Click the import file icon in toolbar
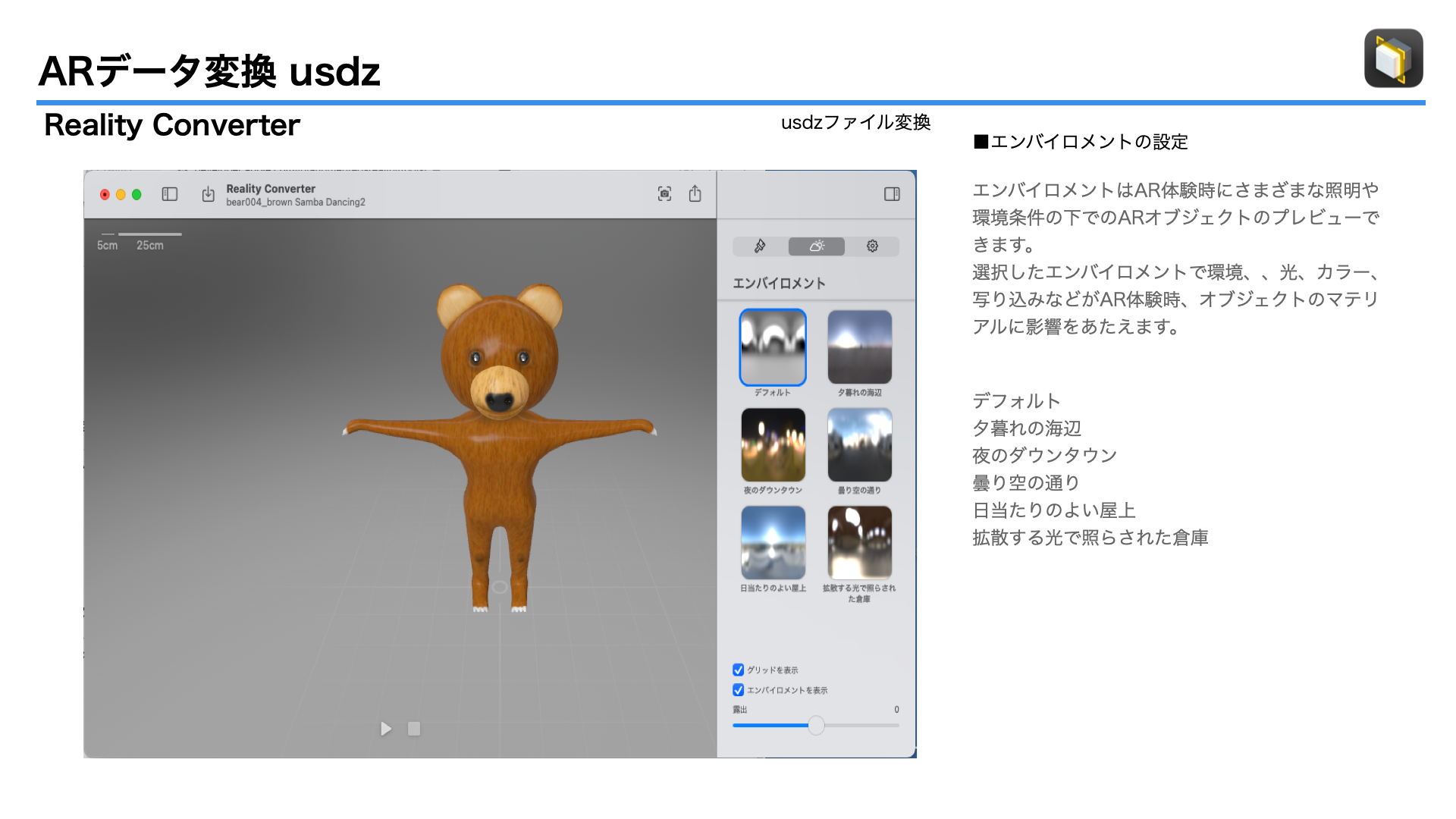This screenshot has width=1456, height=819. (208, 195)
